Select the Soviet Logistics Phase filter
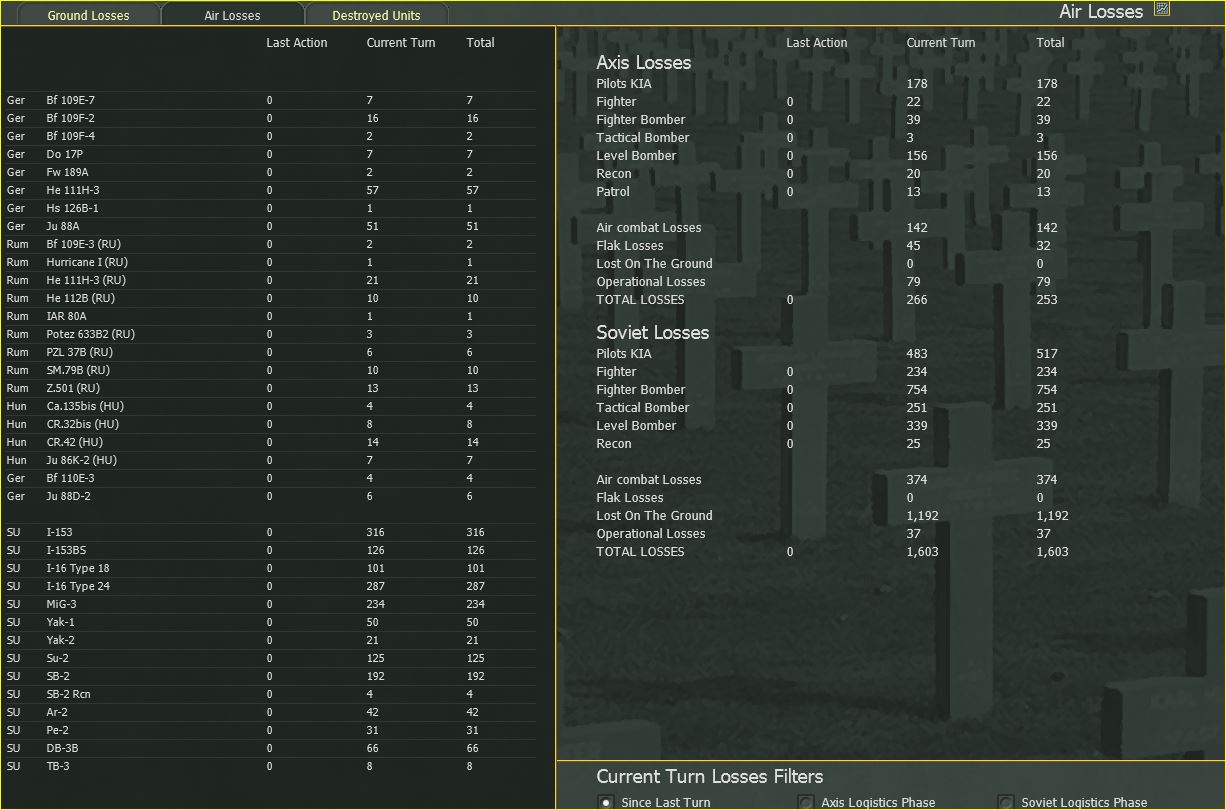The image size is (1226, 810). [x=1005, y=802]
